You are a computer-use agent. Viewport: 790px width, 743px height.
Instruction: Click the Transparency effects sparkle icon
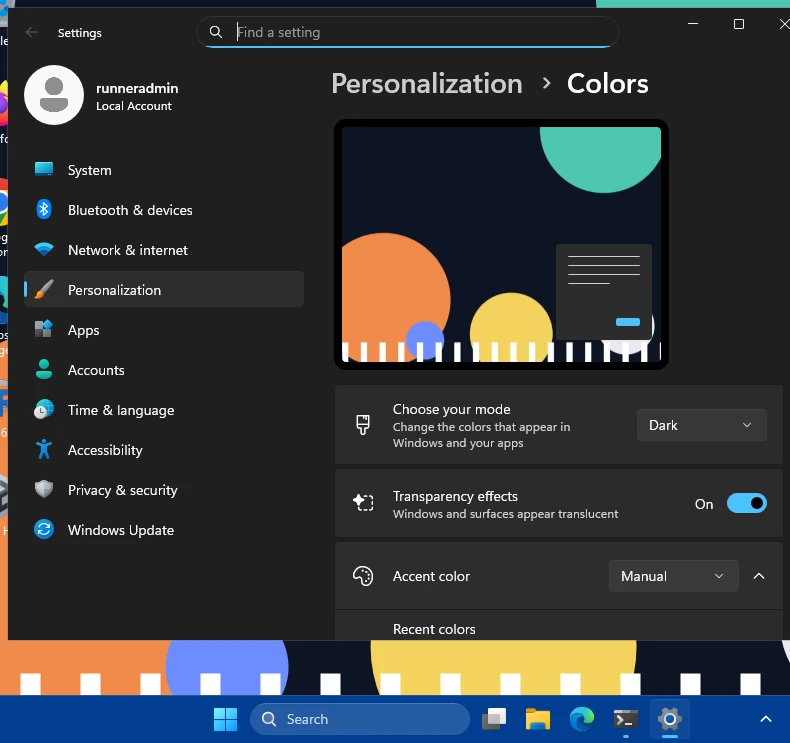point(363,503)
